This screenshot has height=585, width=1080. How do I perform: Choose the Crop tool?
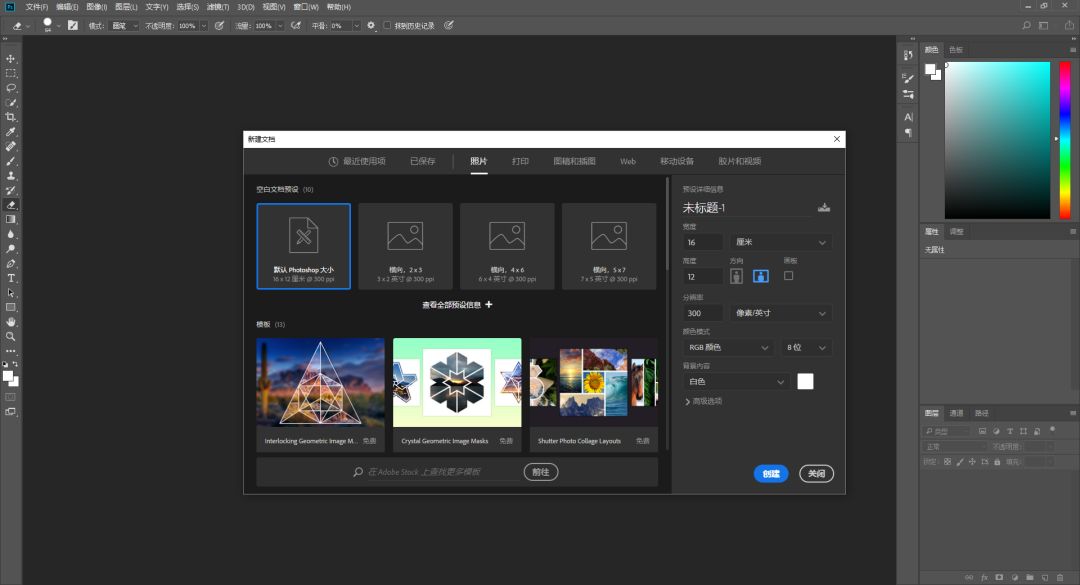pyautogui.click(x=11, y=117)
